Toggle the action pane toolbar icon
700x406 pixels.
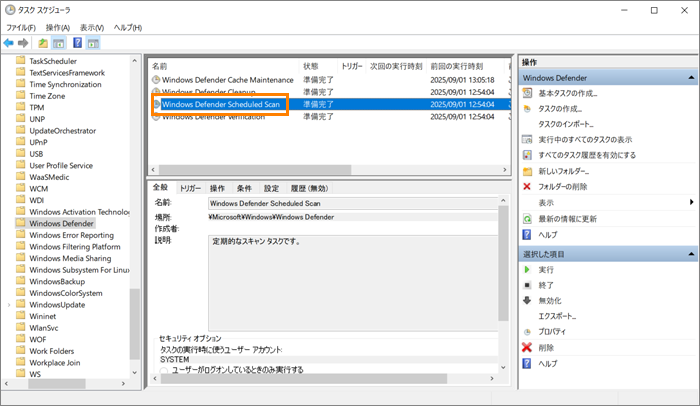tap(93, 43)
